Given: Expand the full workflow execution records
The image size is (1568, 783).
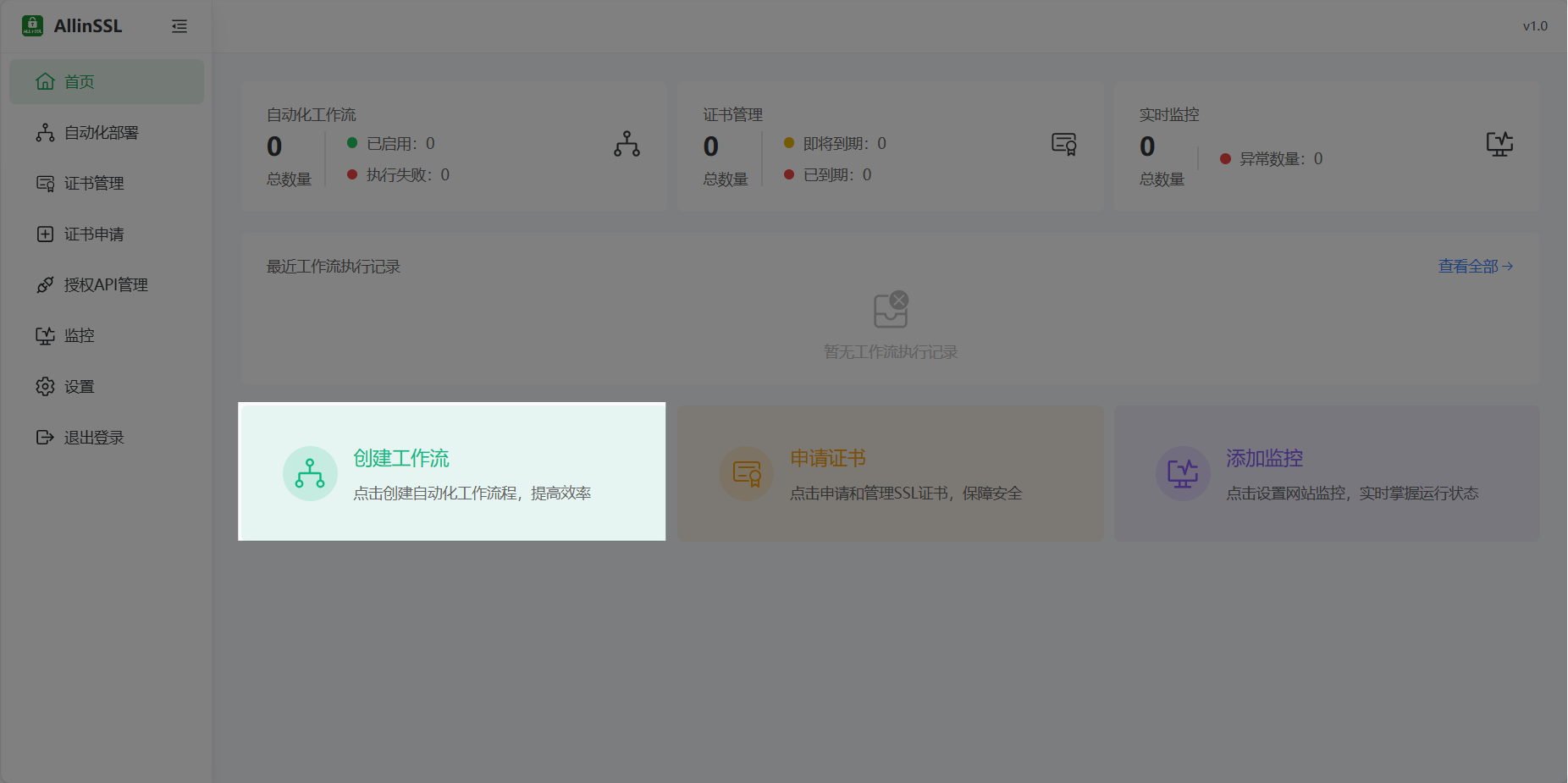Looking at the screenshot, I should tap(1474, 266).
